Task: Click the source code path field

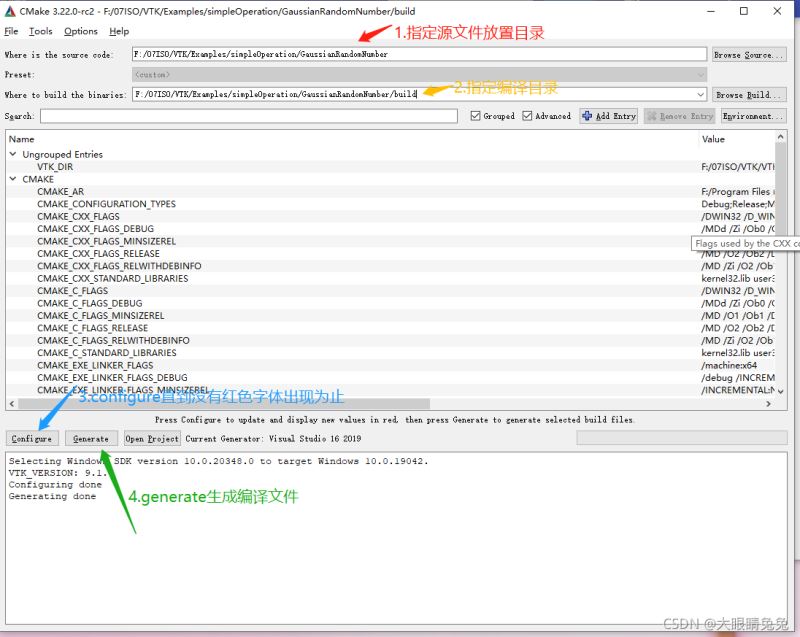Action: click(x=419, y=54)
